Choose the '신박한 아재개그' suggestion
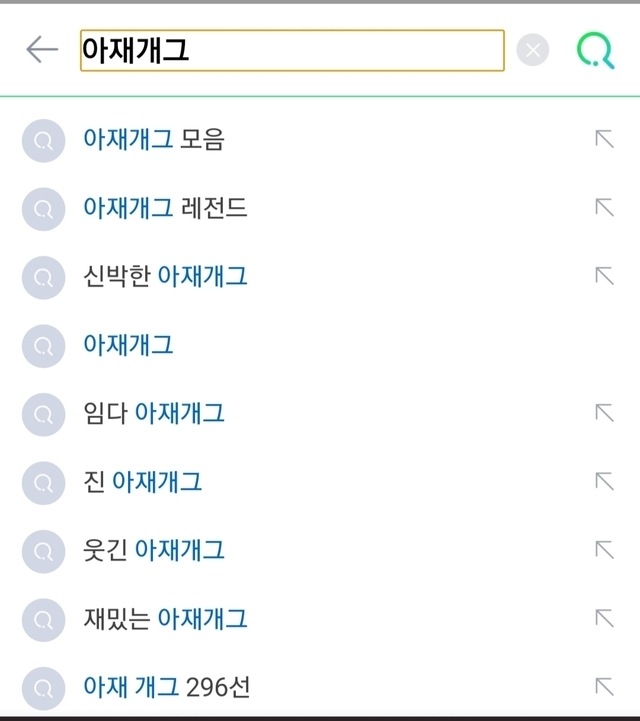Image resolution: width=640 pixels, height=721 pixels. tap(166, 276)
